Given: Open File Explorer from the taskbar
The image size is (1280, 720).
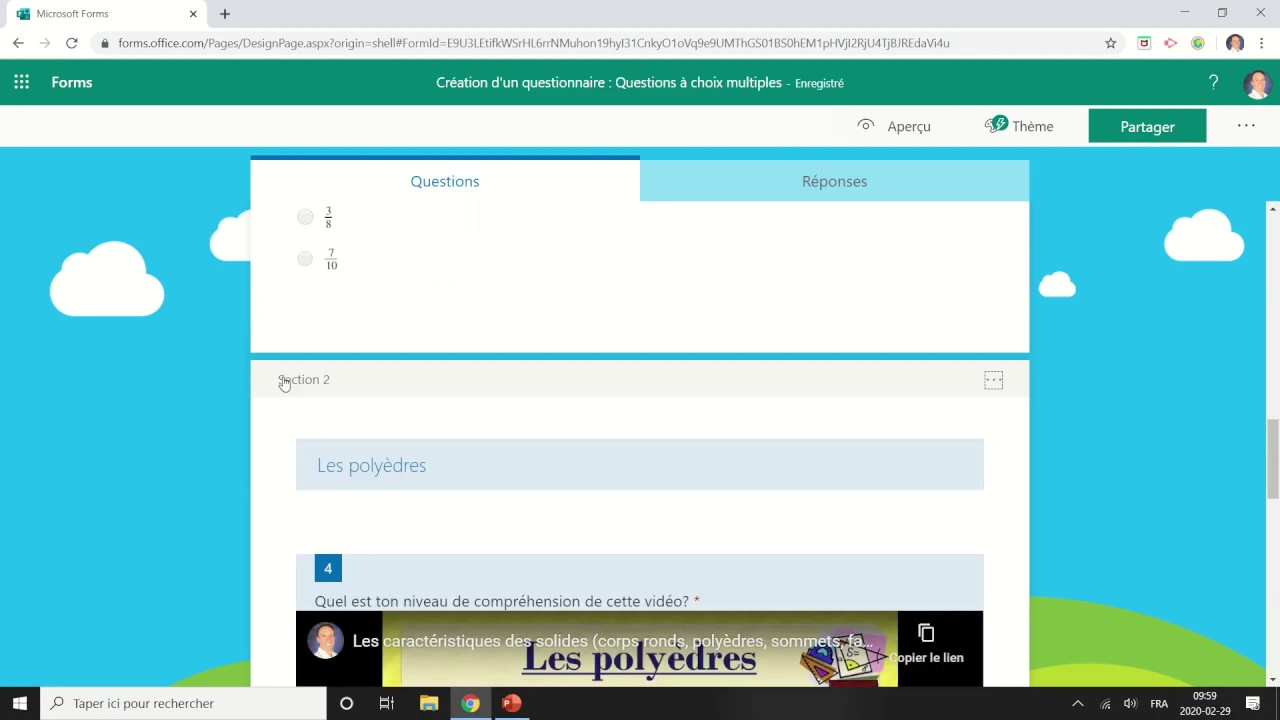Looking at the screenshot, I should pyautogui.click(x=429, y=703).
